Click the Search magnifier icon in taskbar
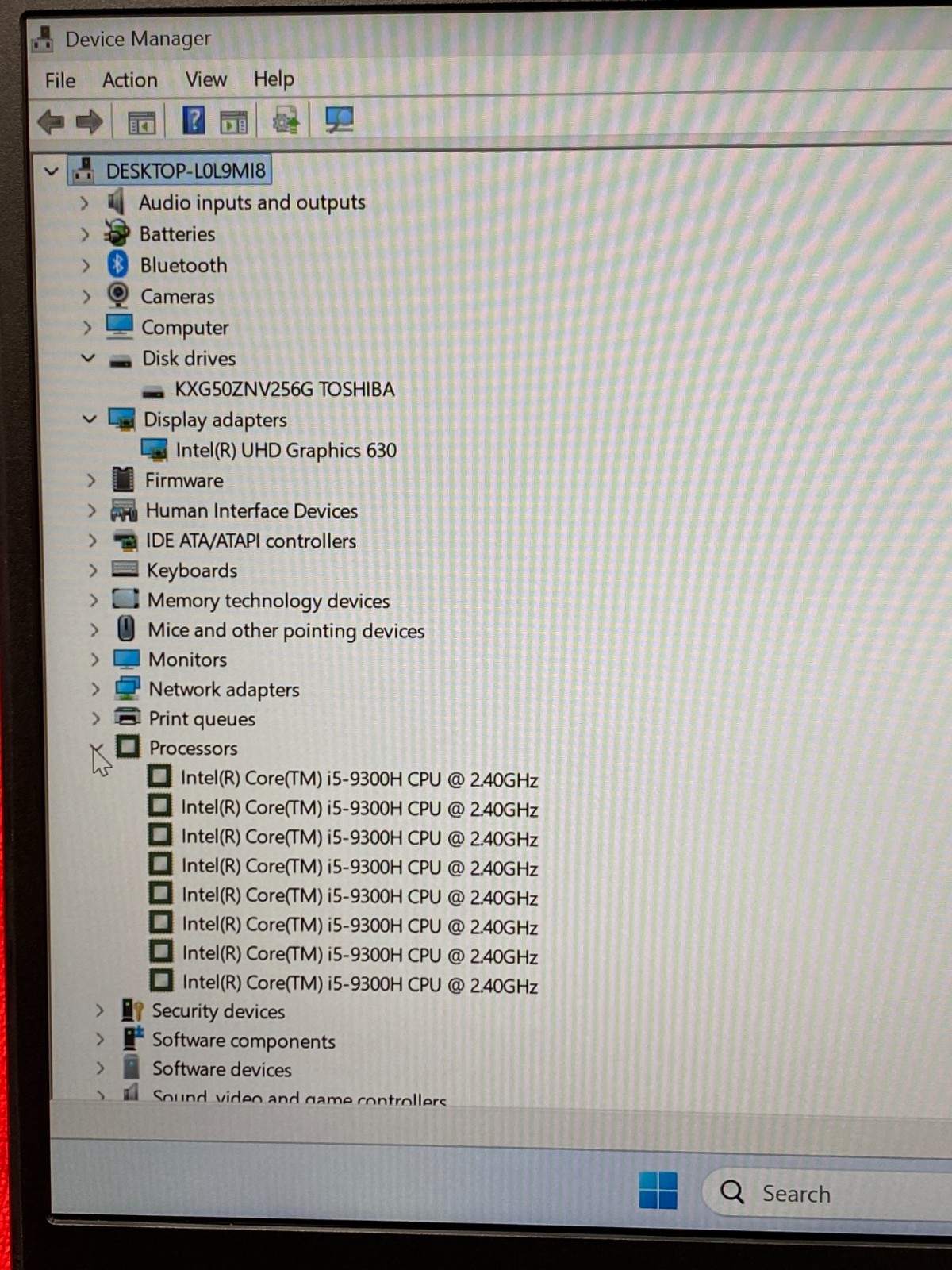The width and height of the screenshot is (952, 1270). pos(731,1191)
